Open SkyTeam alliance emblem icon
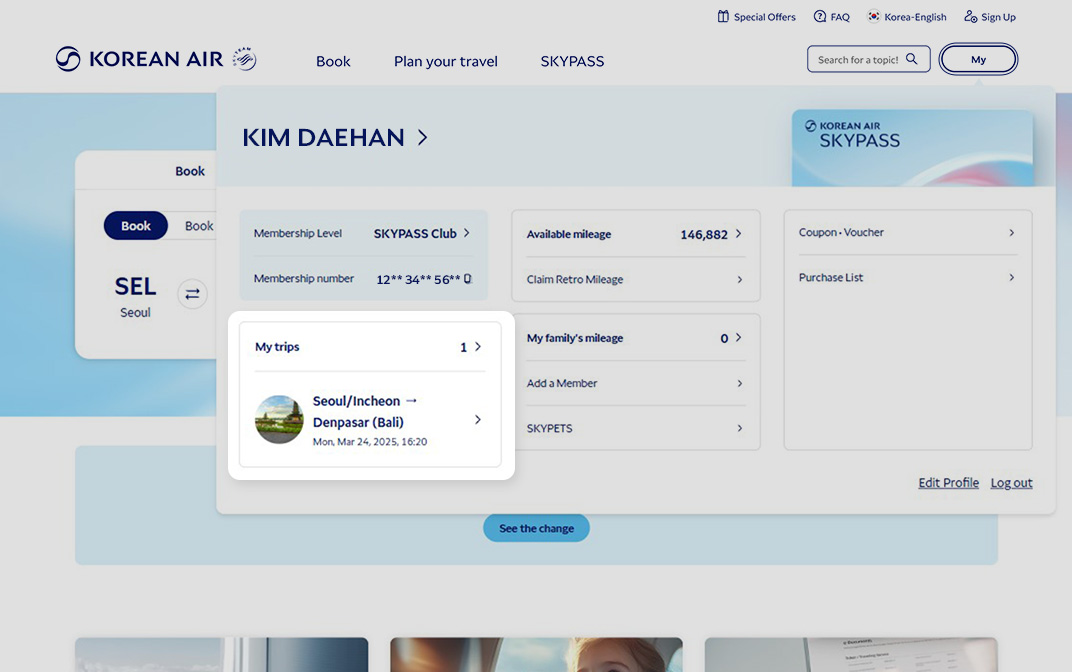1072x672 pixels. click(x=244, y=59)
